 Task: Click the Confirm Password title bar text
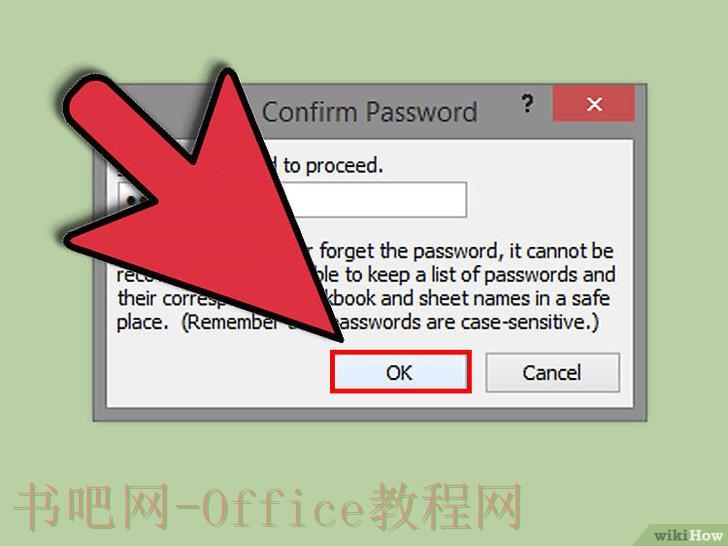click(370, 112)
